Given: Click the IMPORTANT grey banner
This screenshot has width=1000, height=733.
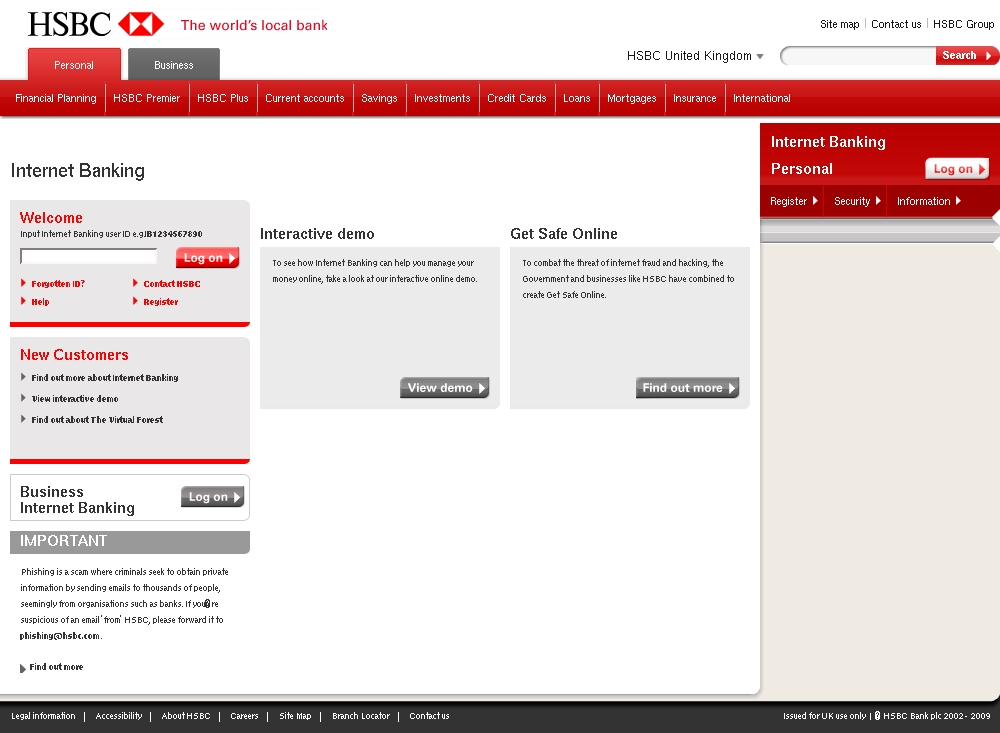Looking at the screenshot, I should [130, 542].
